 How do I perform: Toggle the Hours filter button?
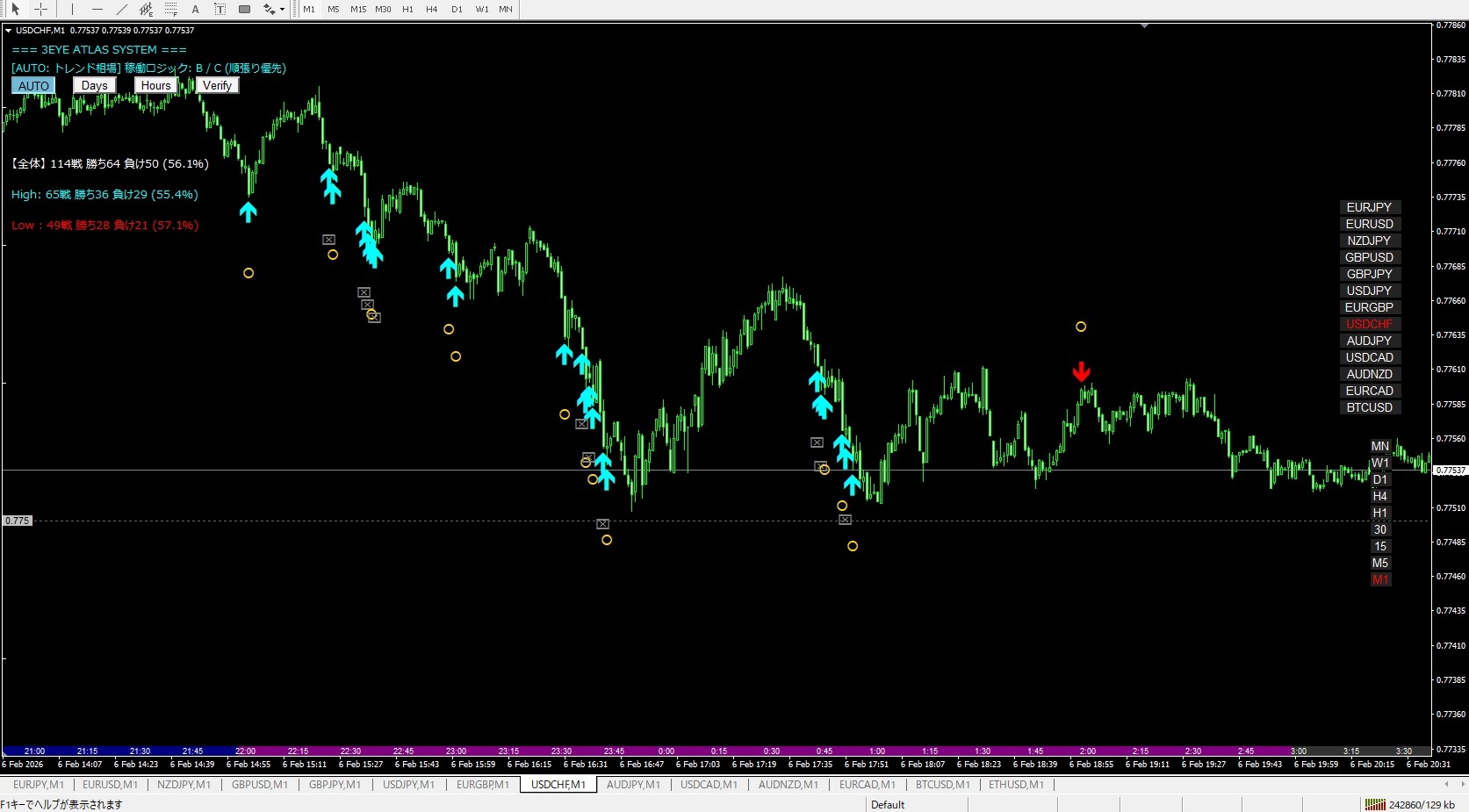pyautogui.click(x=155, y=85)
